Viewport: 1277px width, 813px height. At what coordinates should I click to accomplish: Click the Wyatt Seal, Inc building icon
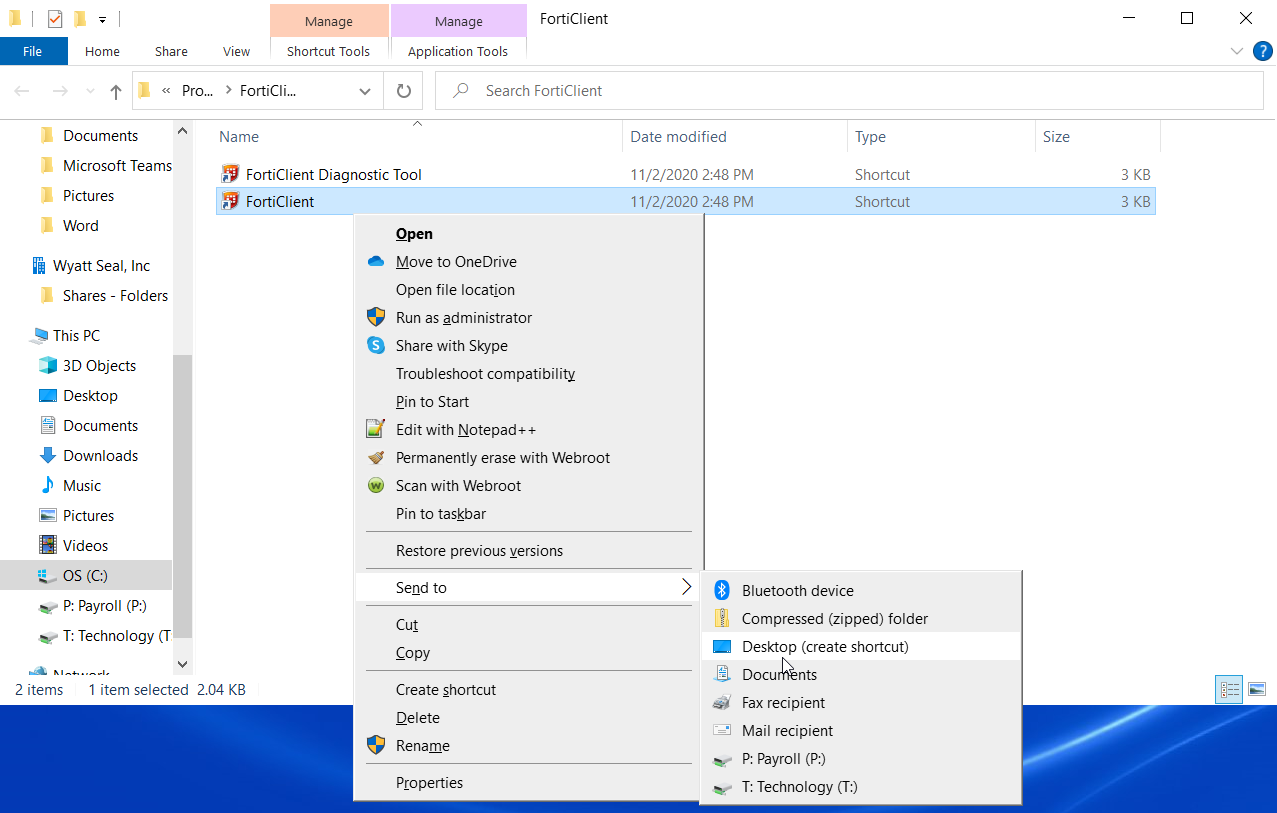39,266
